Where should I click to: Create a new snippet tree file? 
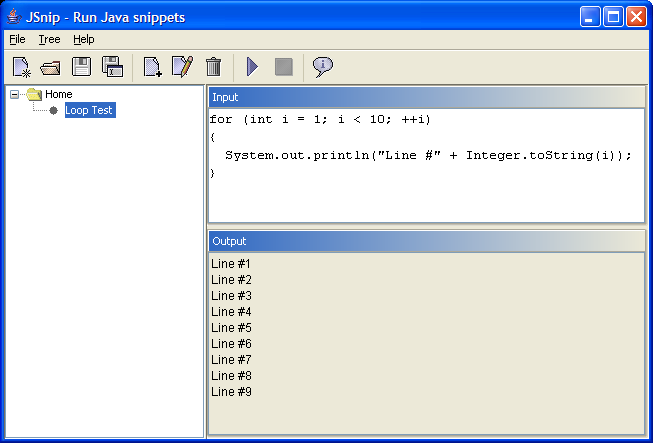point(21,67)
